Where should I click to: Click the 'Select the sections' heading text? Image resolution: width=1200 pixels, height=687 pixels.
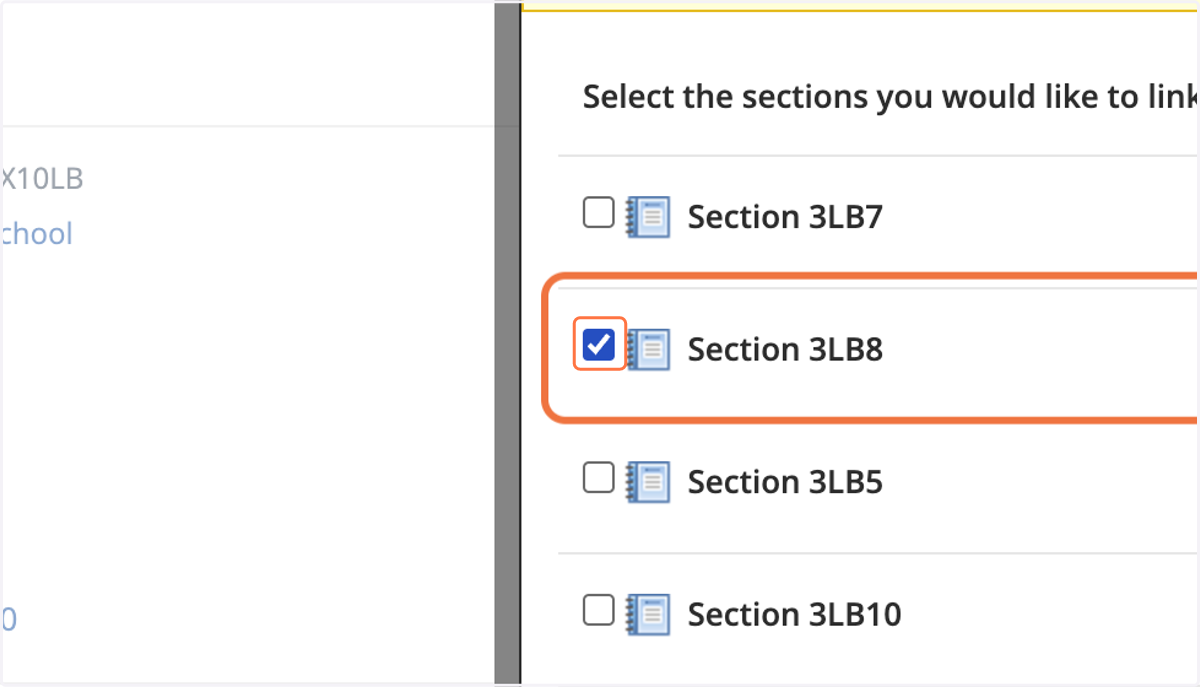point(890,97)
